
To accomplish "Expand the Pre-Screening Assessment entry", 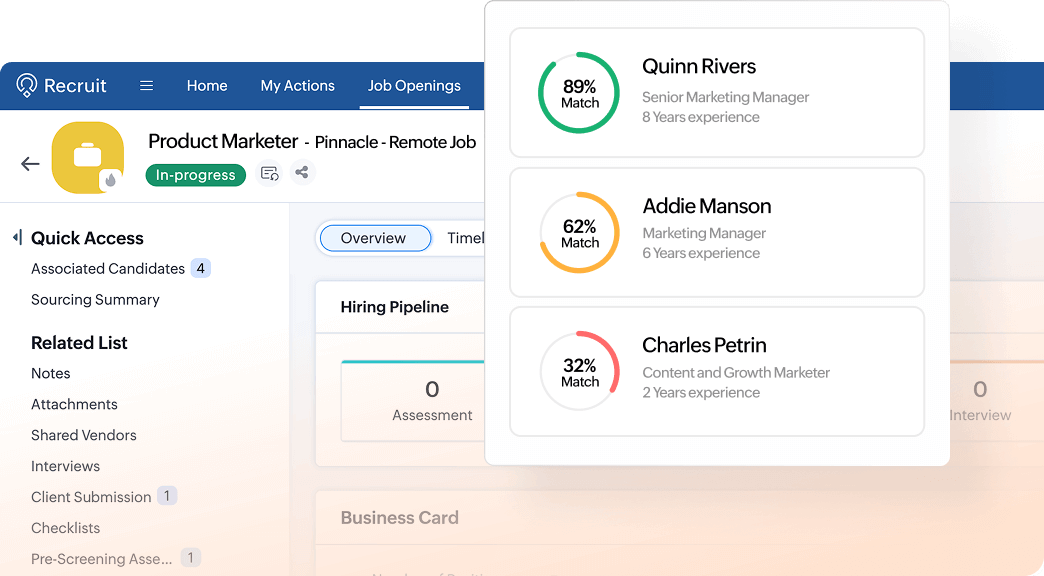I will tap(100, 558).
